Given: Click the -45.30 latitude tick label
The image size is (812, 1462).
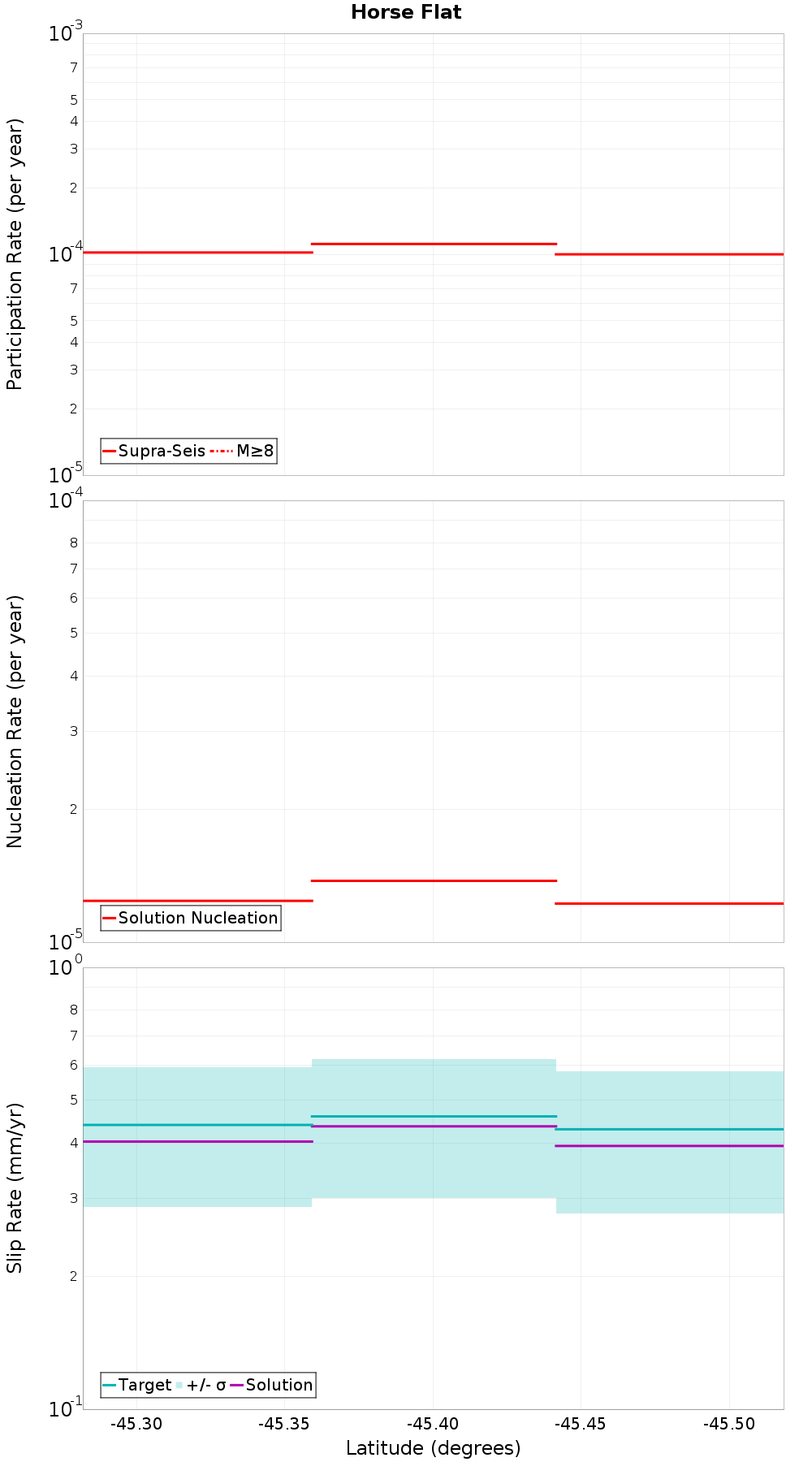Looking at the screenshot, I should pos(136,1424).
